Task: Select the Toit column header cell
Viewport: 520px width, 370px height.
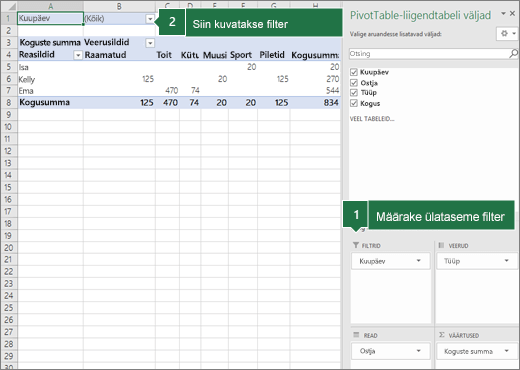Action: click(x=167, y=55)
